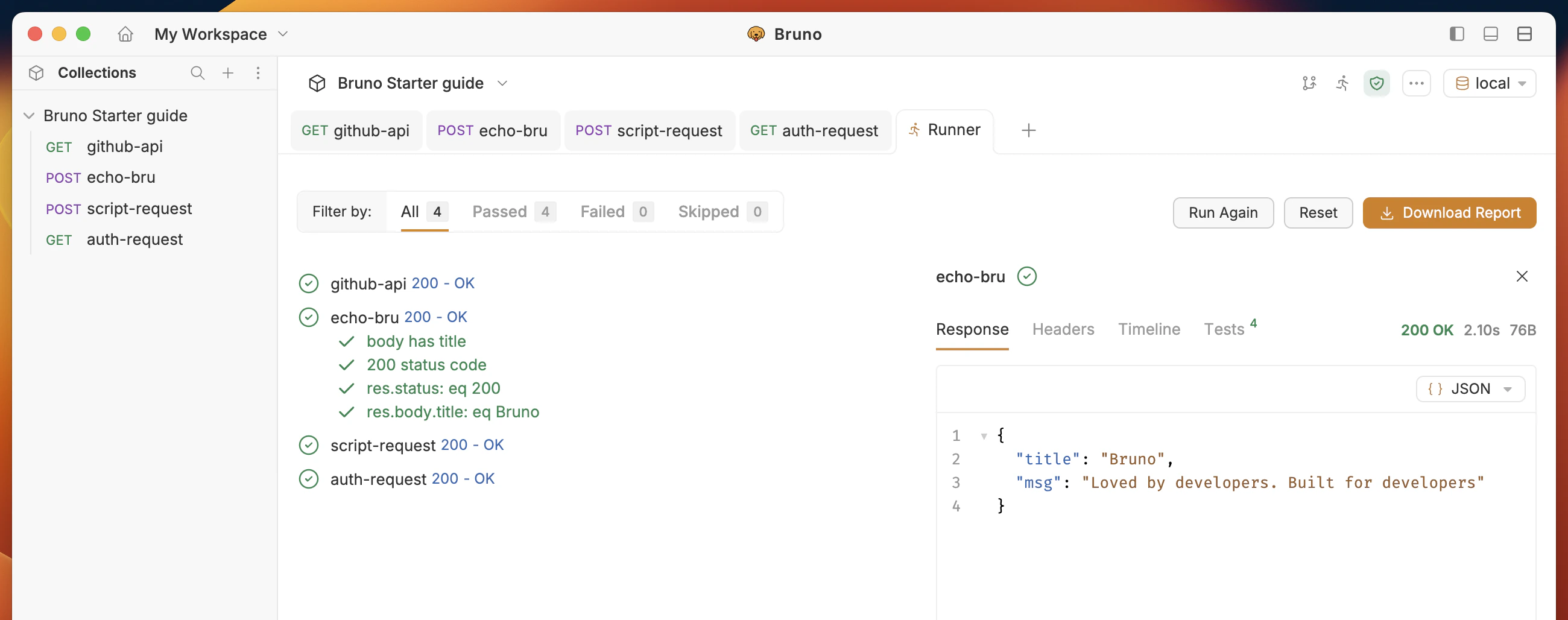Screen dimensions: 1568x620
Task: Click the home icon in title bar
Action: pyautogui.click(x=125, y=34)
